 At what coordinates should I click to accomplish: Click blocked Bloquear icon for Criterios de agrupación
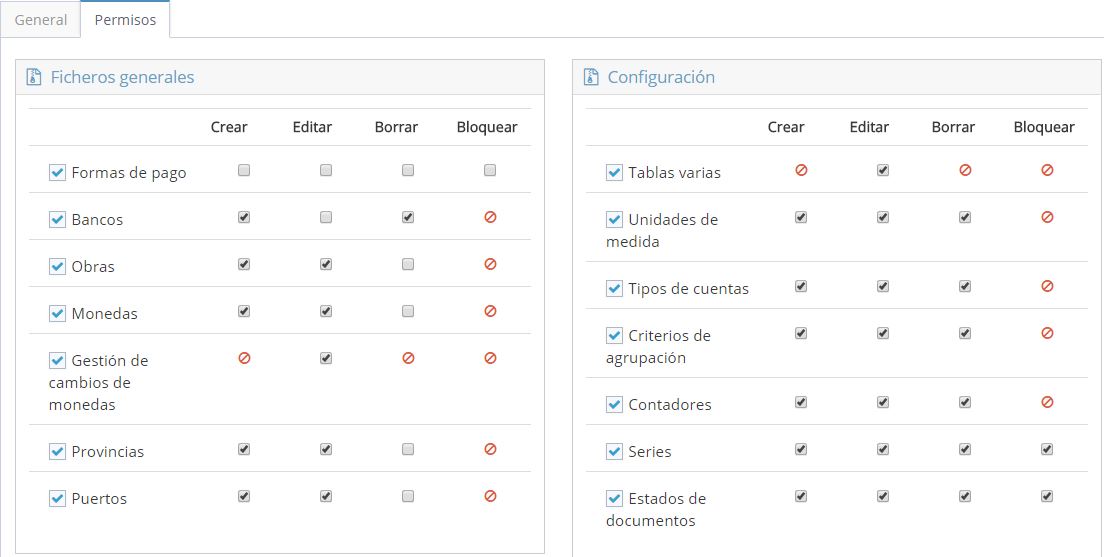pyautogui.click(x=1047, y=333)
